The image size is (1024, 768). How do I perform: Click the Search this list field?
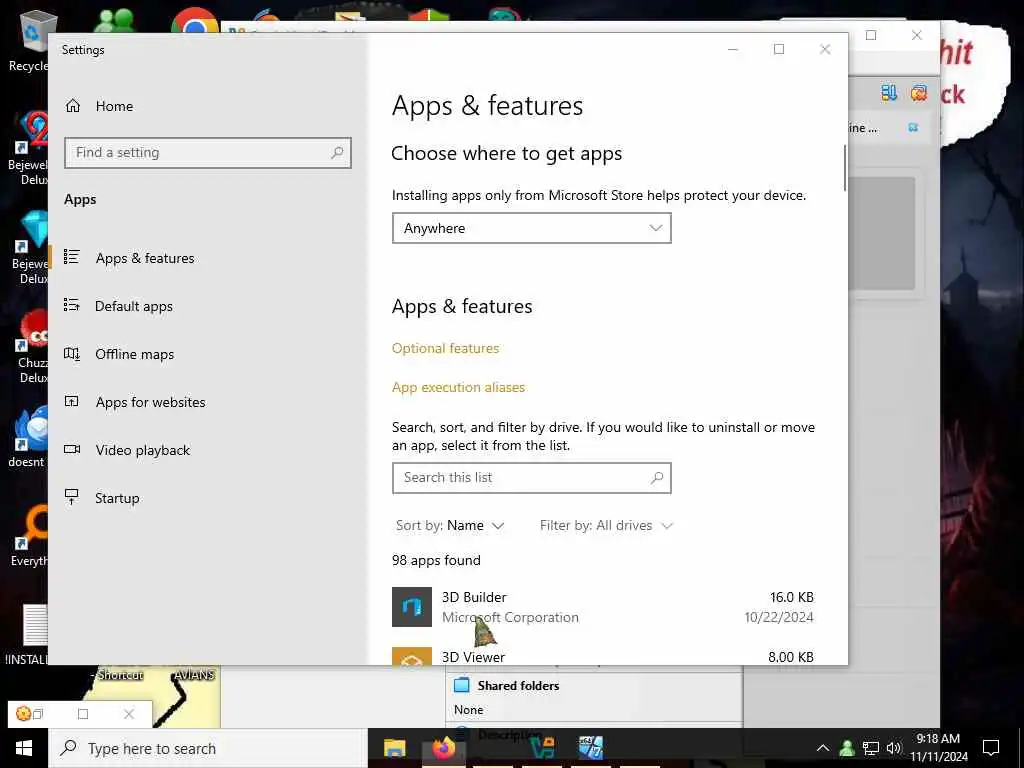[532, 478]
